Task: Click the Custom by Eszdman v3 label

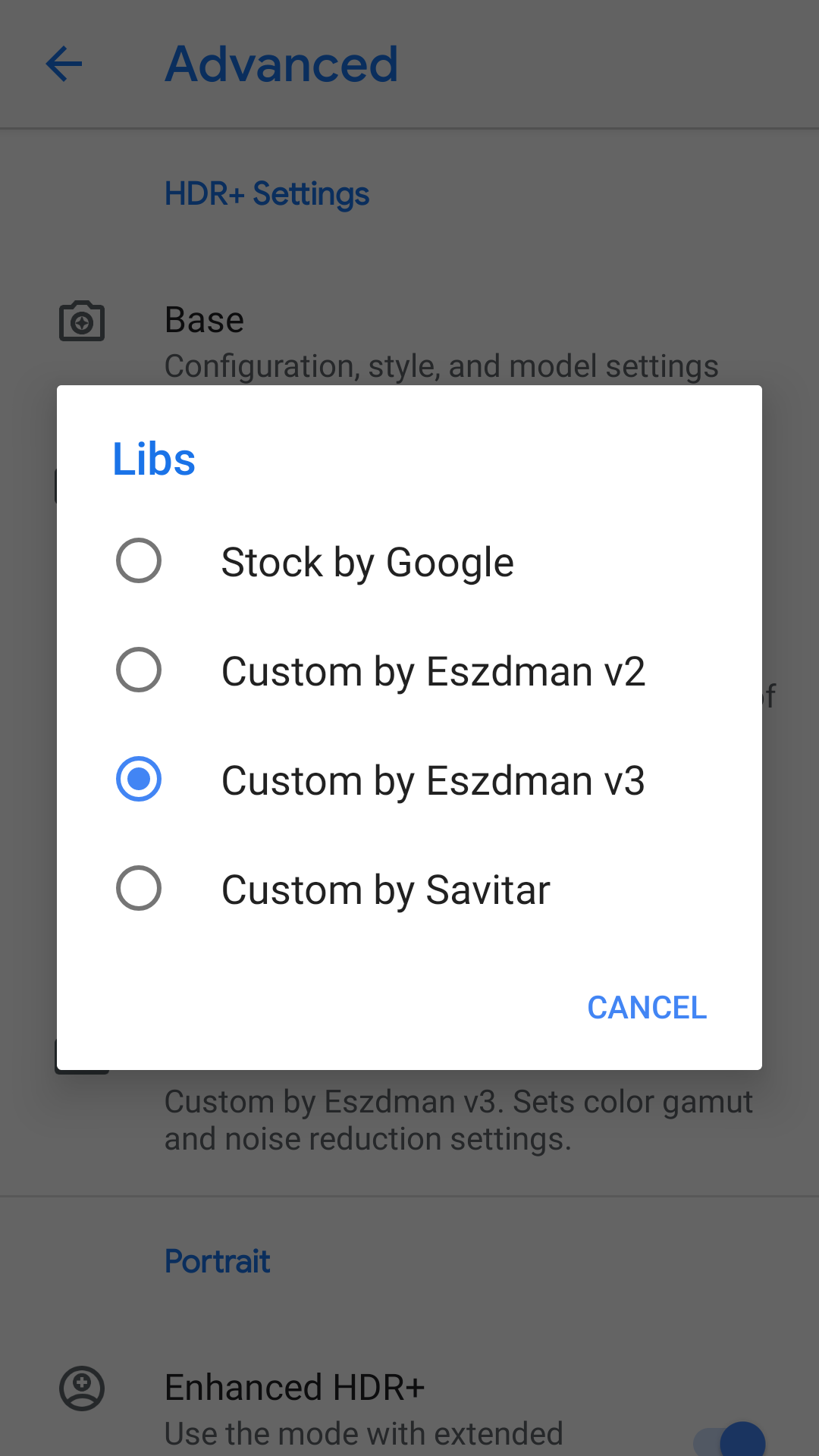Action: tap(433, 781)
